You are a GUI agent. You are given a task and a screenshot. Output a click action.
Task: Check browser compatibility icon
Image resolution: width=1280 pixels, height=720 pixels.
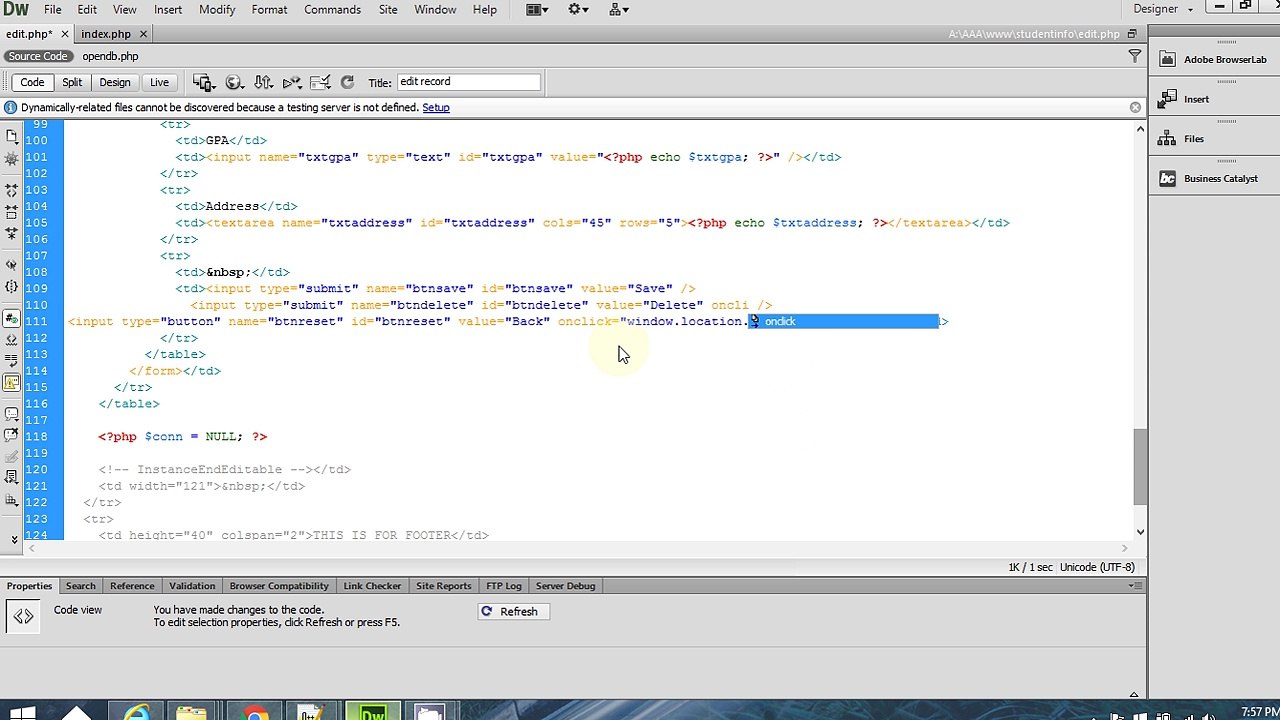321,82
